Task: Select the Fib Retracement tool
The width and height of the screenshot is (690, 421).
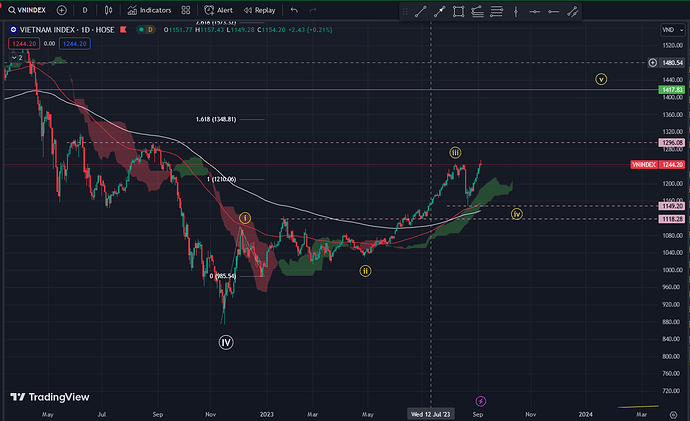Action: click(x=496, y=11)
